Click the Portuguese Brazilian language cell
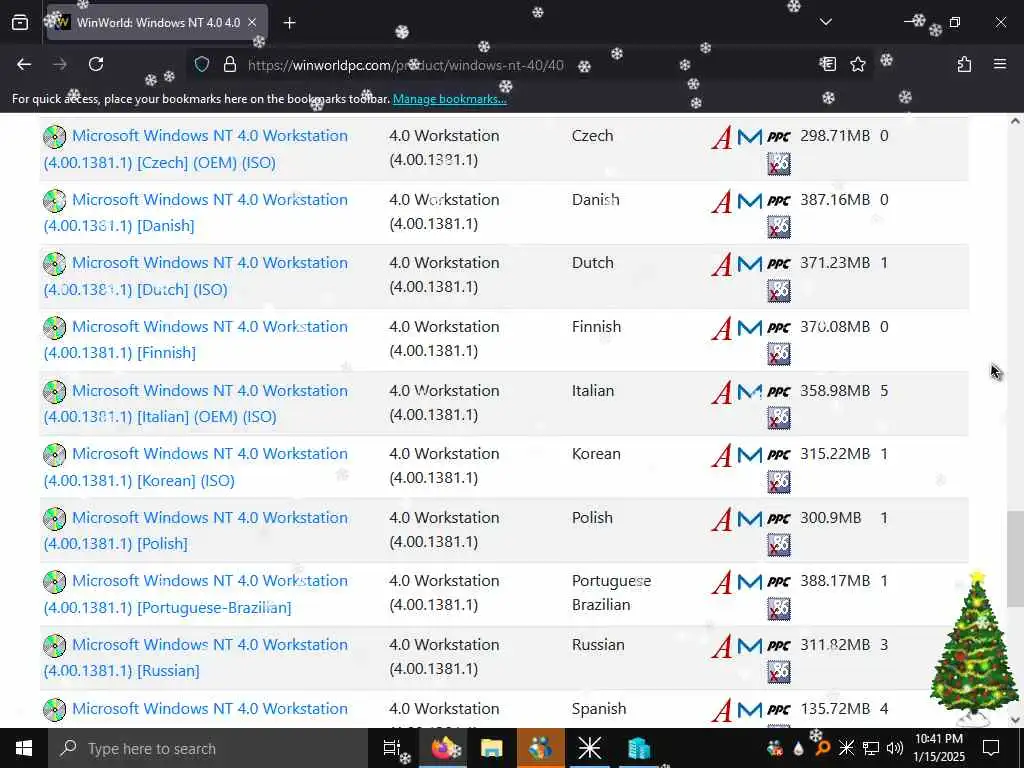The image size is (1024, 768). pos(611,593)
